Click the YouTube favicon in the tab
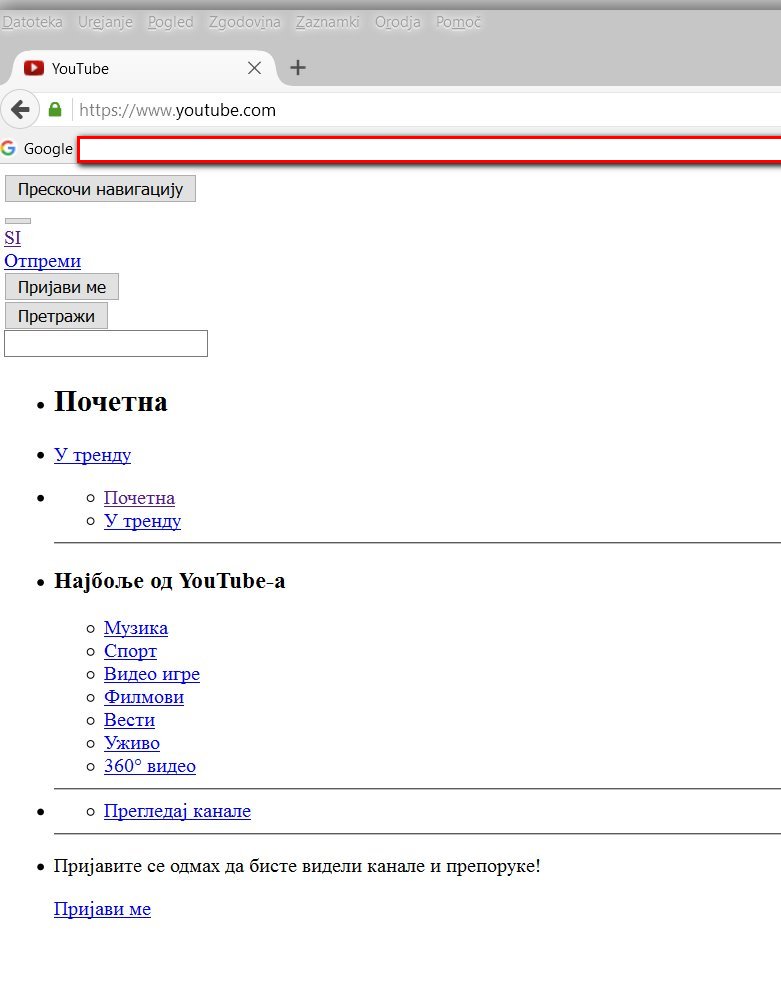Viewport: 781px width, 1003px height. pos(33,68)
